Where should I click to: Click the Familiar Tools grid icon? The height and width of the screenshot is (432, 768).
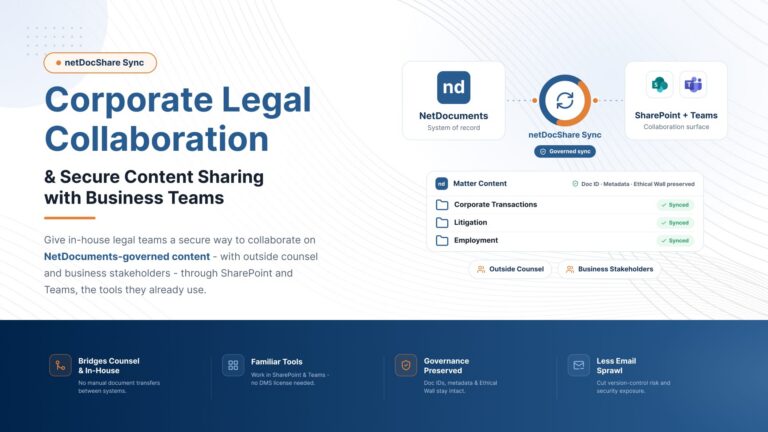pos(233,365)
